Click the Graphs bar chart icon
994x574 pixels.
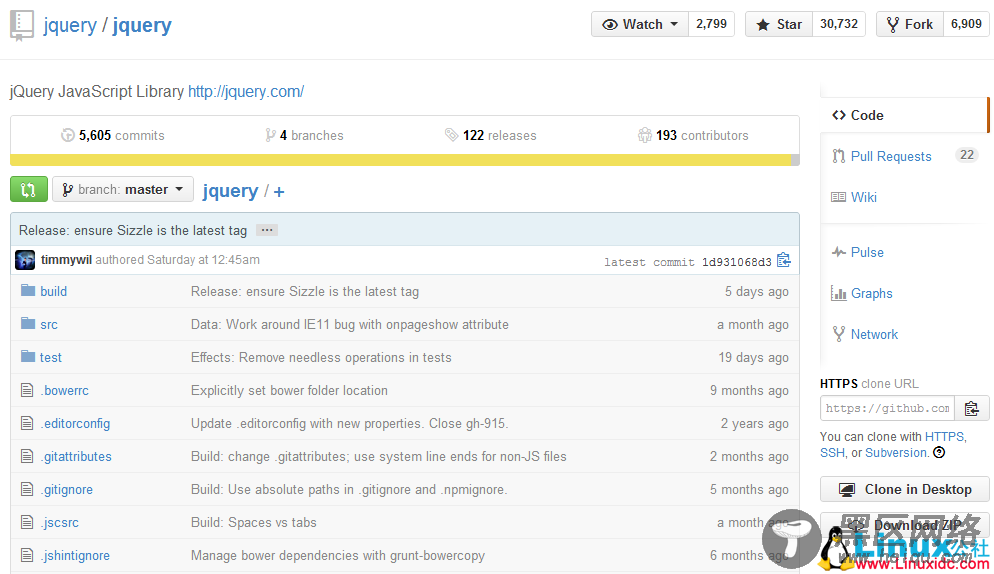(x=839, y=293)
